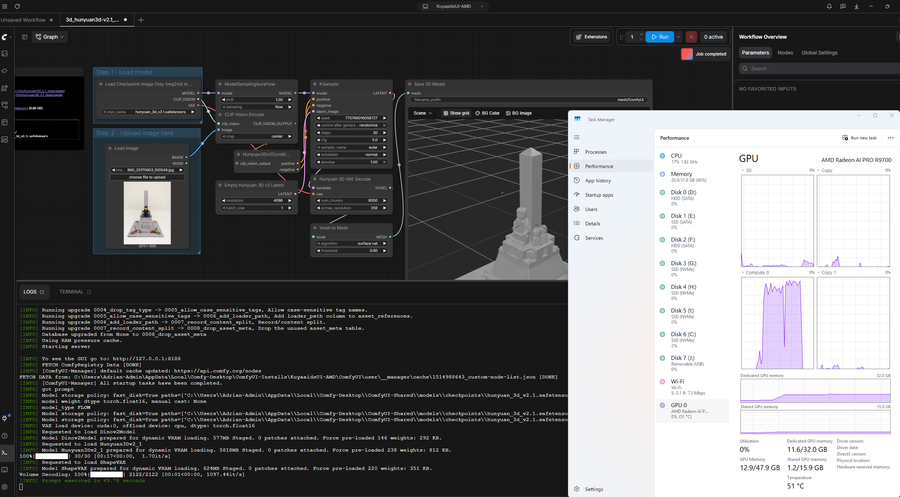Open the settings gear icon in ComfyUI sidebar

[x=5, y=487]
